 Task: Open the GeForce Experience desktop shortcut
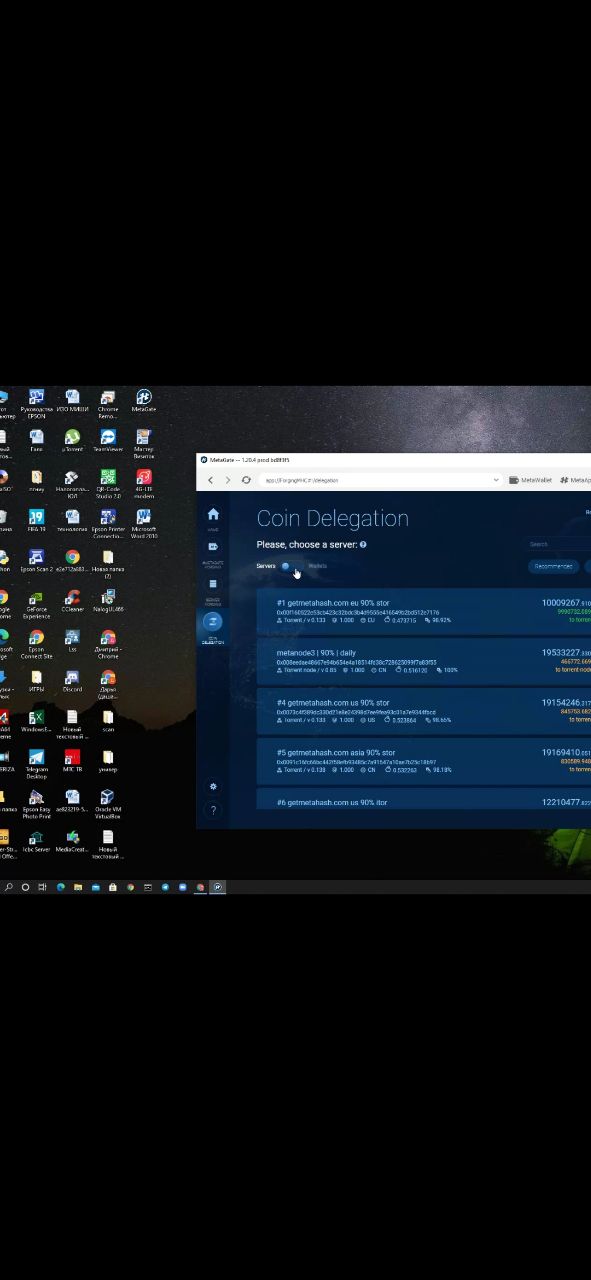coord(36,604)
